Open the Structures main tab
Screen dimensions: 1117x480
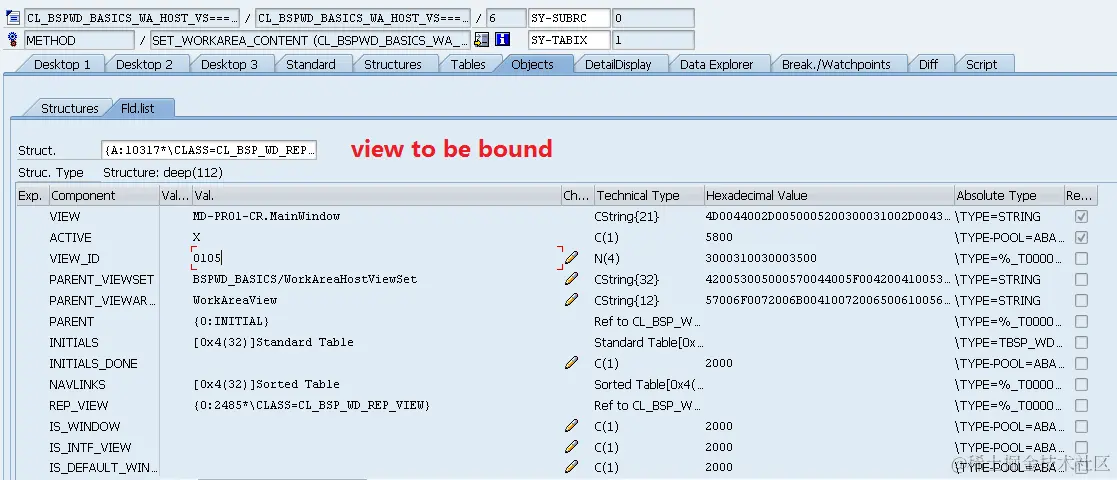[x=393, y=64]
